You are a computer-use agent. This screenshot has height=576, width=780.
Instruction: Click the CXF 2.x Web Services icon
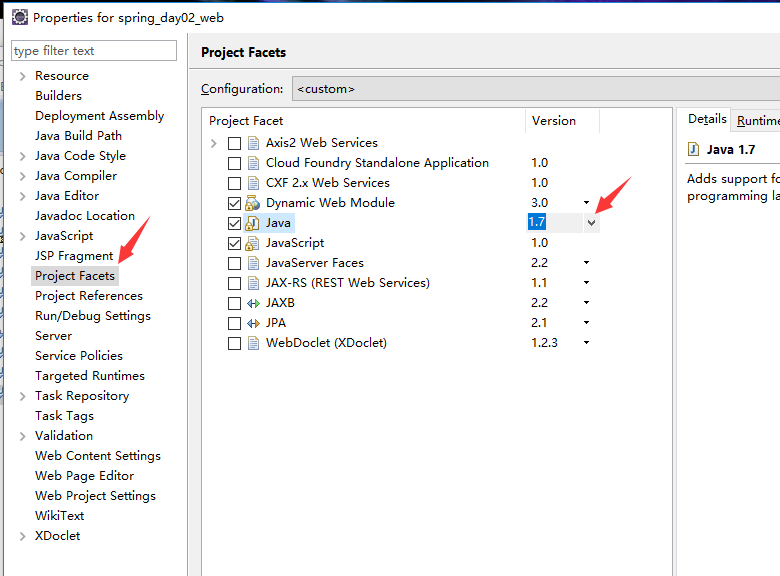pyautogui.click(x=253, y=183)
